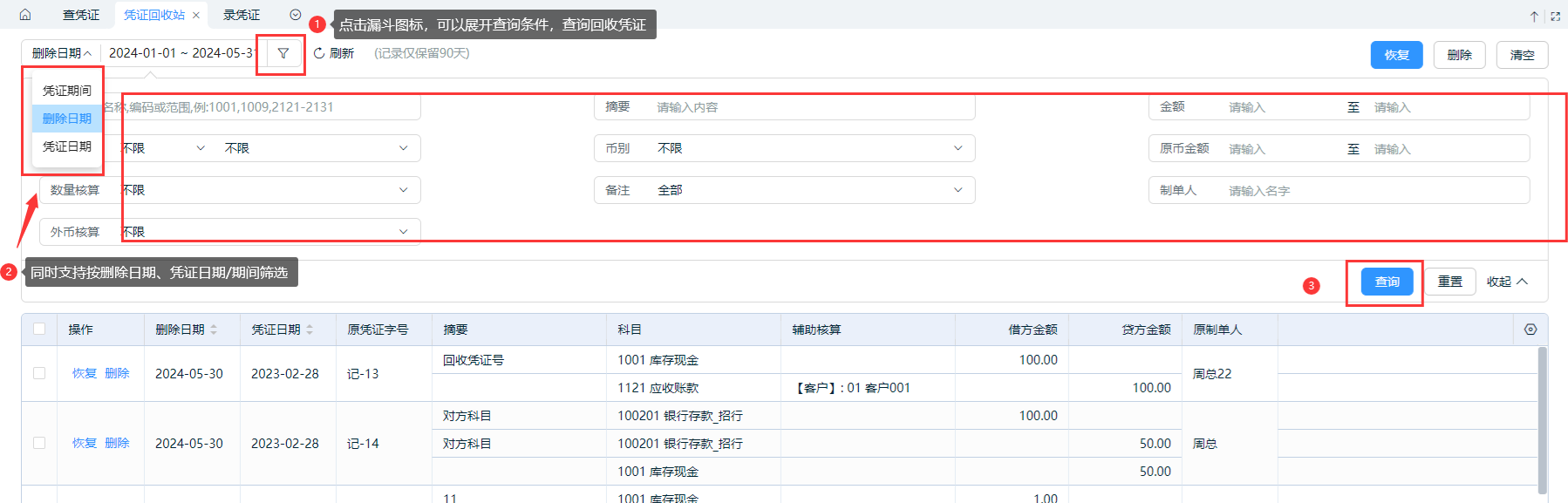Screen dimensions: 1568x503
Task: Click the 周总22 creator cell
Action: click(1230, 374)
